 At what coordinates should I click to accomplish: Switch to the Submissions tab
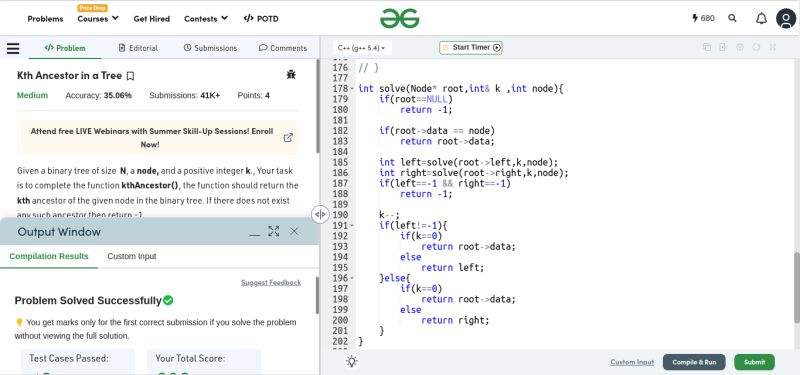(x=210, y=48)
